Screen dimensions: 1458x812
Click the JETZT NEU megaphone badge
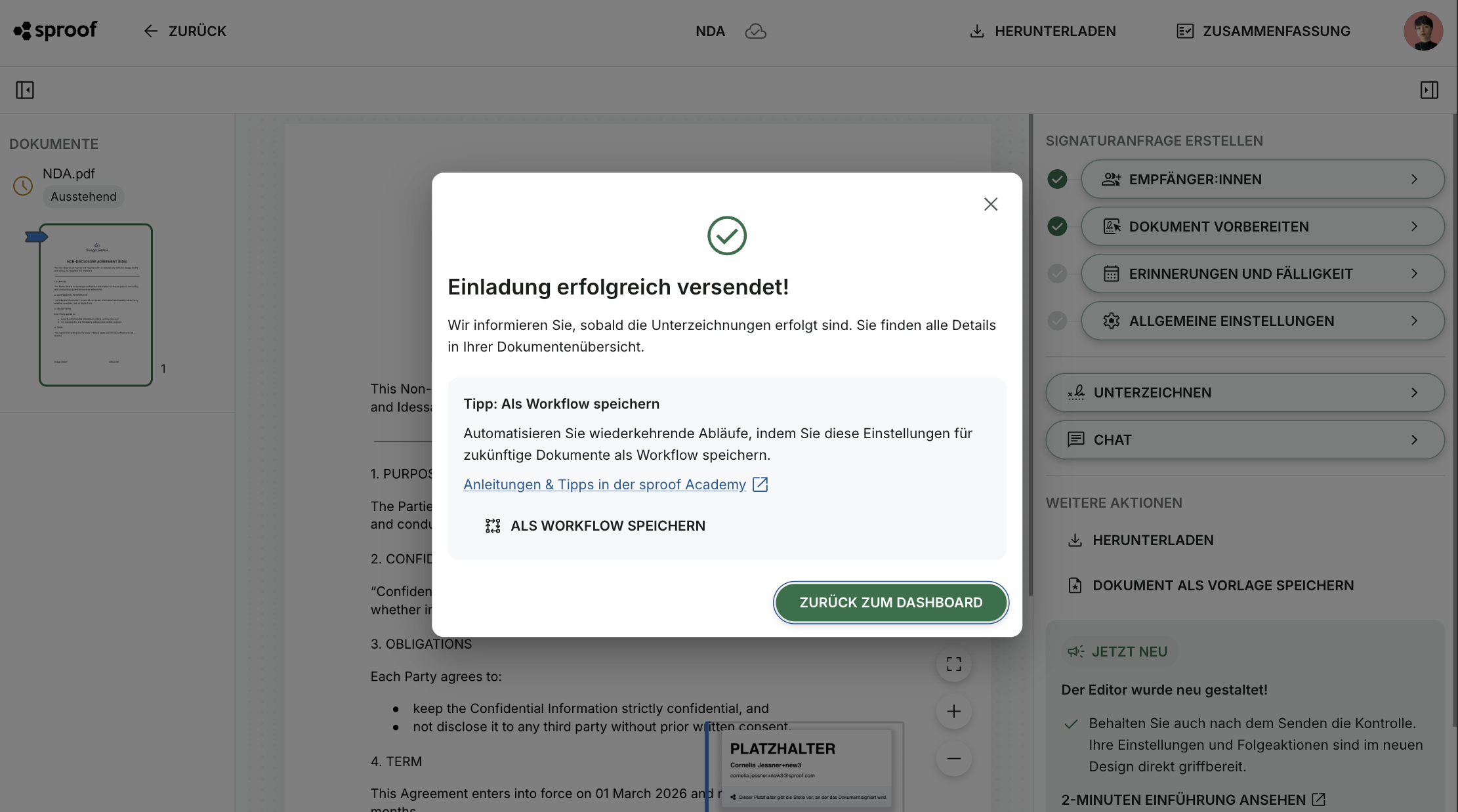click(1119, 651)
